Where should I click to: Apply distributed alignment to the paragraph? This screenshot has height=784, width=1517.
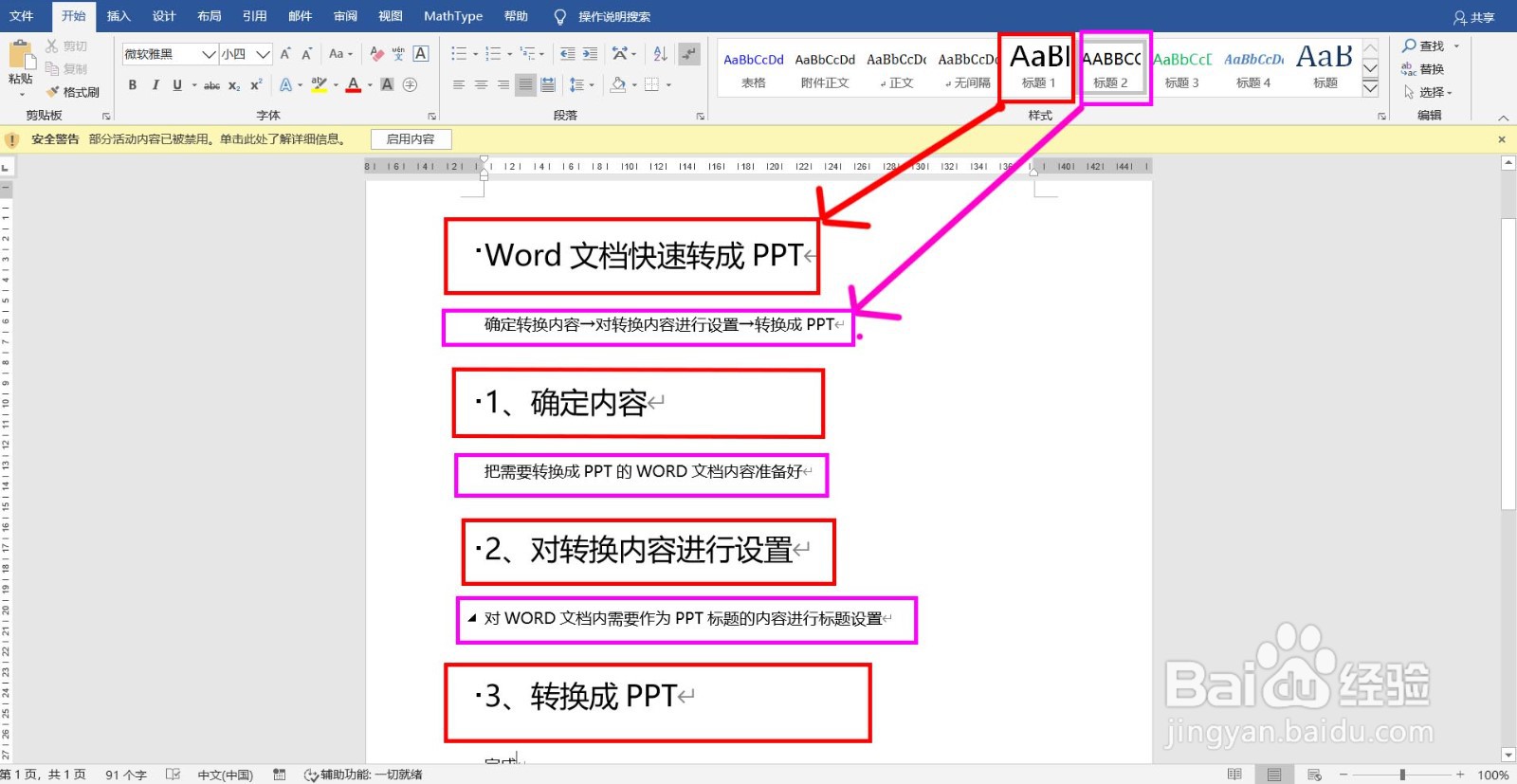pos(548,85)
